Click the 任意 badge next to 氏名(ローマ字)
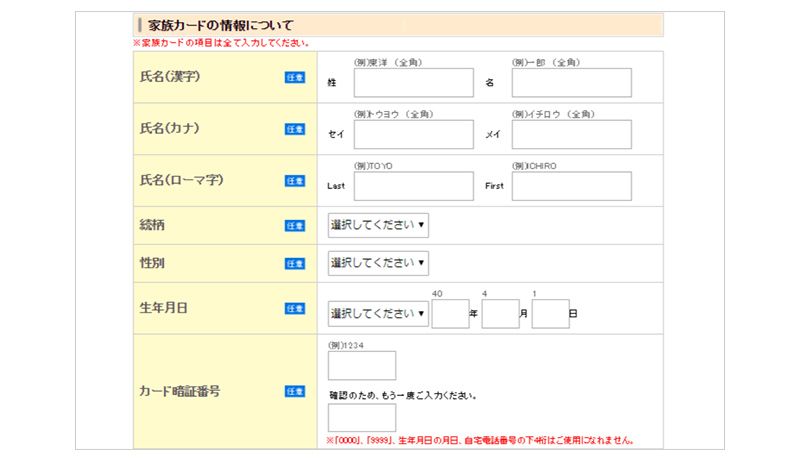799x459 pixels. click(x=295, y=181)
